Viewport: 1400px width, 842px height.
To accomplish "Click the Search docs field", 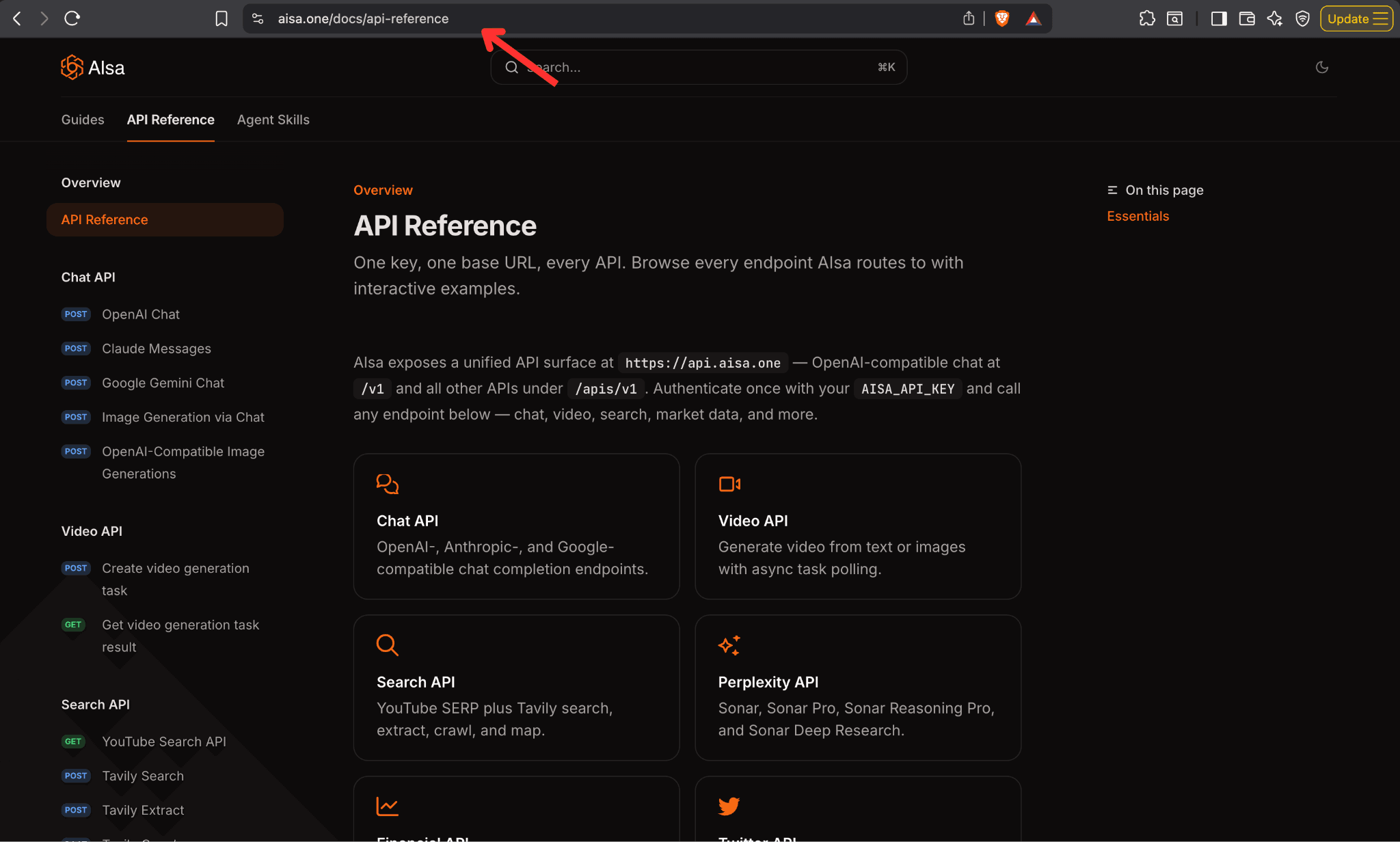I will tap(699, 67).
